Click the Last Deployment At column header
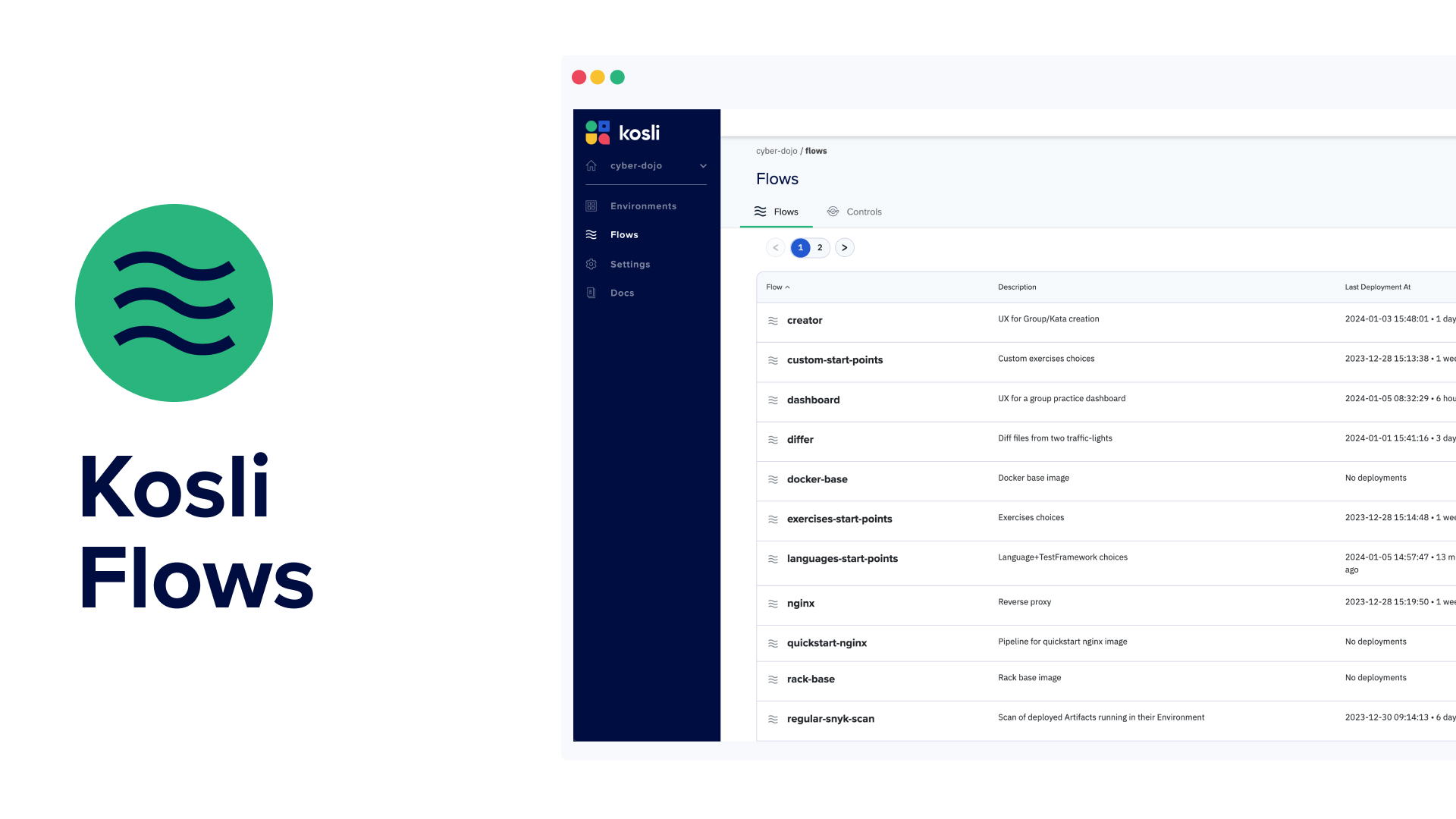This screenshot has height=819, width=1456. click(x=1377, y=287)
